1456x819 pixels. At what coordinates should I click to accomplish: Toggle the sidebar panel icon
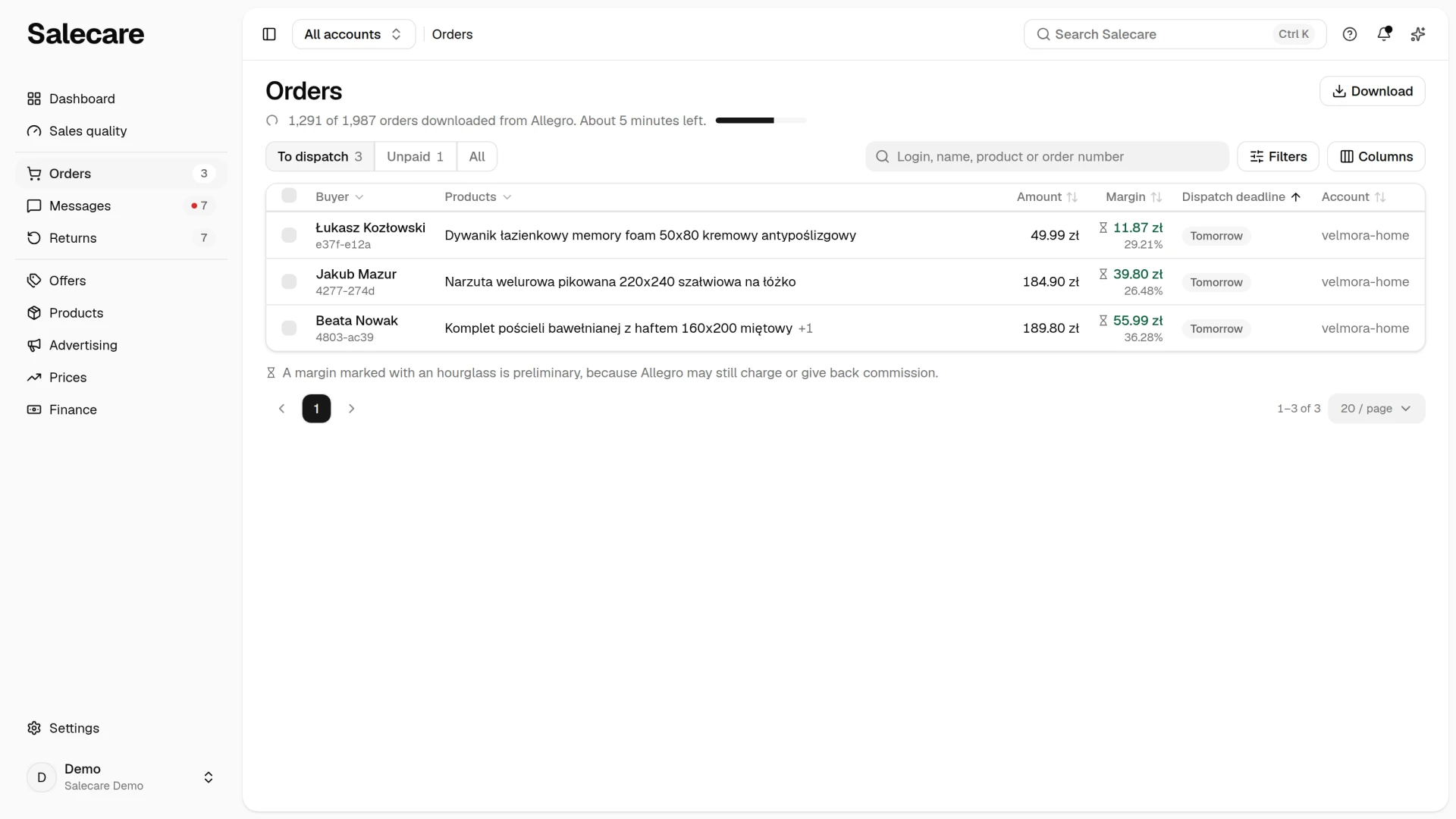point(269,34)
